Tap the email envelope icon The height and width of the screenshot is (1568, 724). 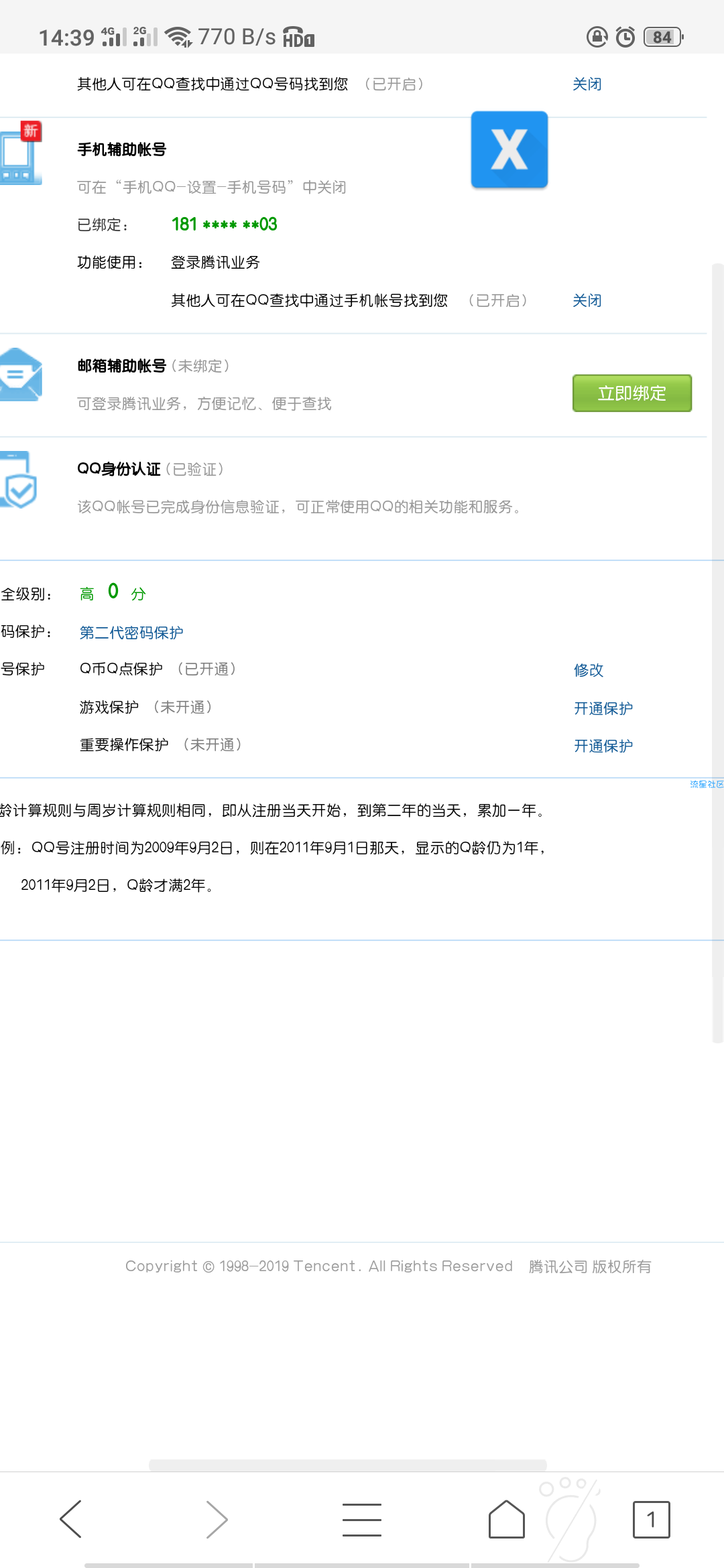pos(21,375)
